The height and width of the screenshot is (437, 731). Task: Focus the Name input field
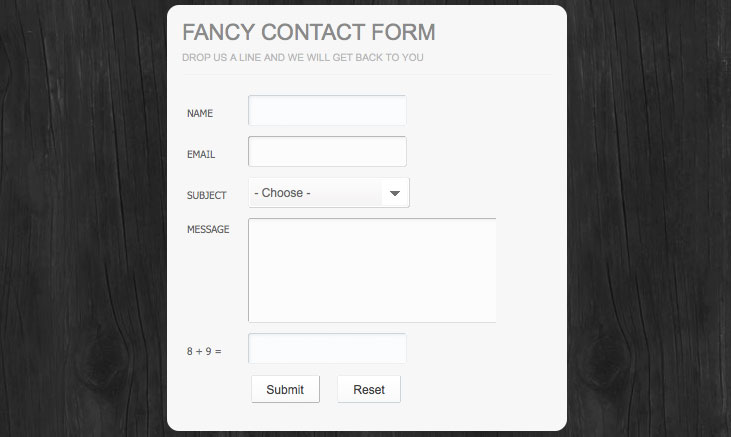(327, 111)
